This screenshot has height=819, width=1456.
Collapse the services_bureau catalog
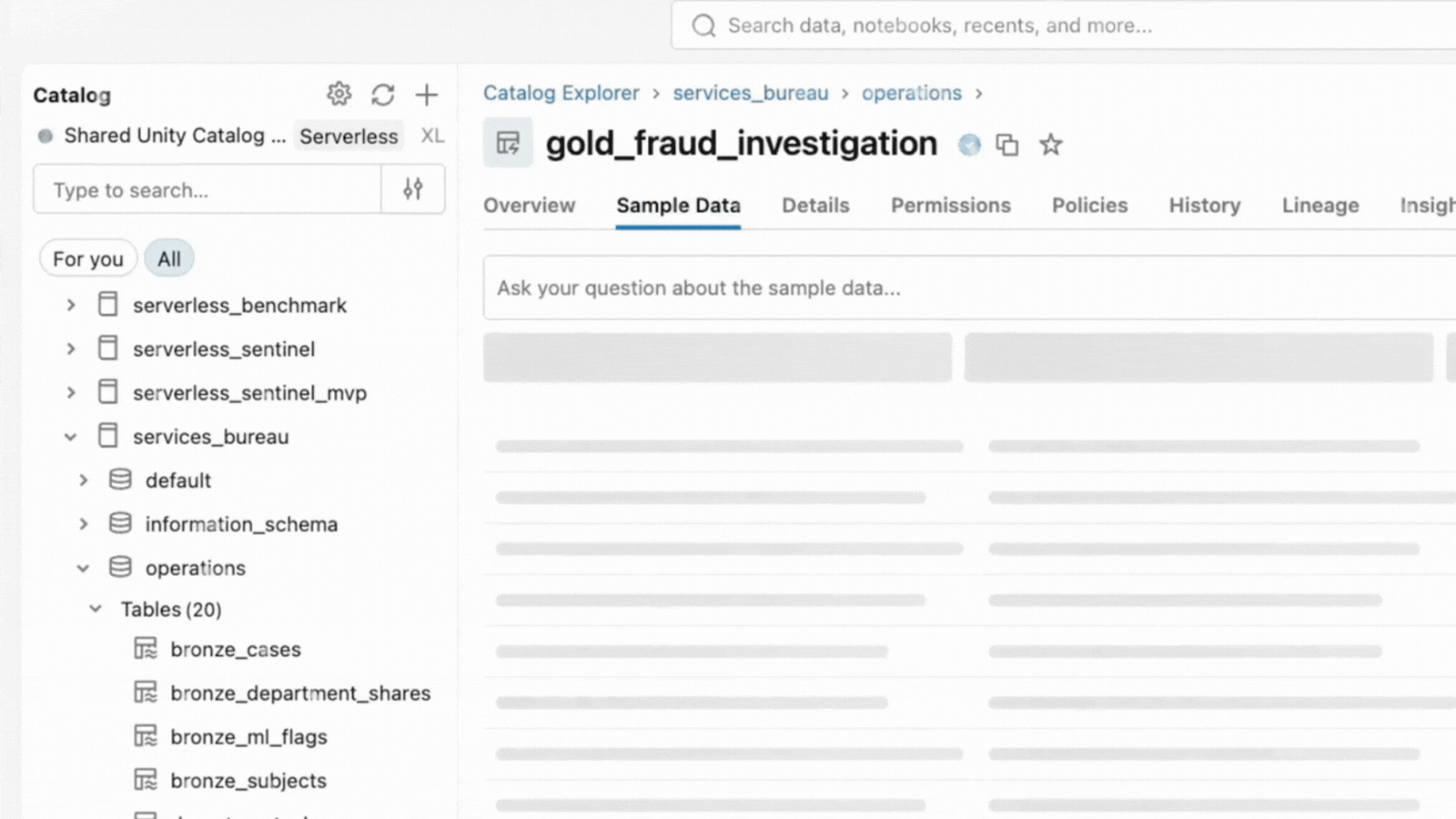(x=71, y=437)
